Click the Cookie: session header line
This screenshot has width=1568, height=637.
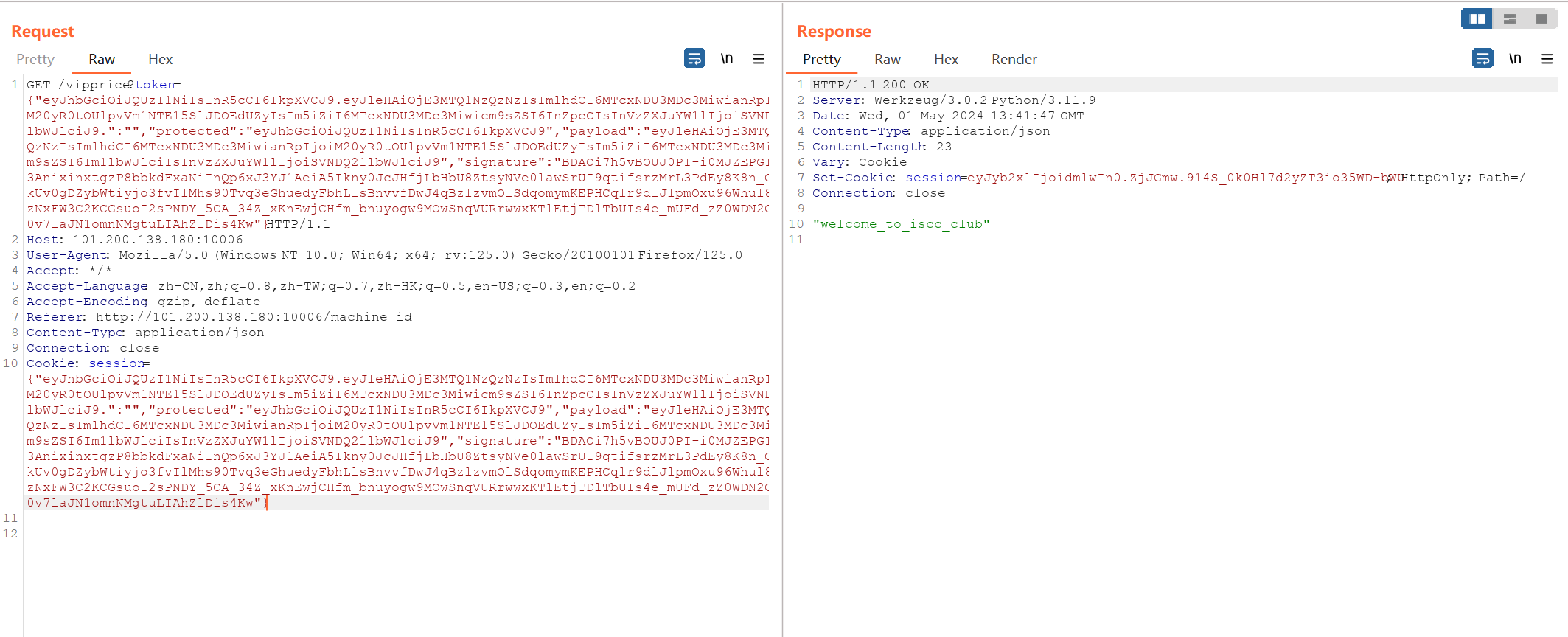[x=88, y=363]
